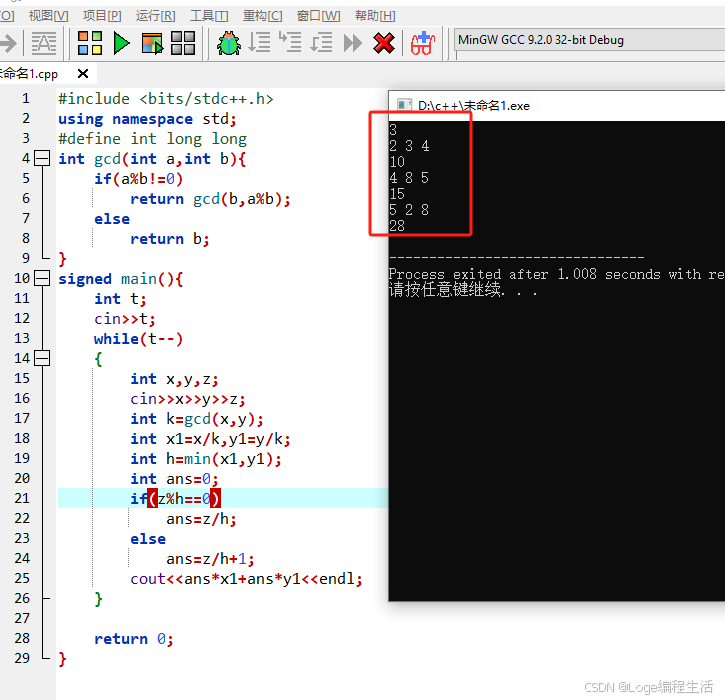Image resolution: width=725 pixels, height=700 pixels.
Task: Collapse the gcd function fold at line 4
Action: tap(42, 158)
